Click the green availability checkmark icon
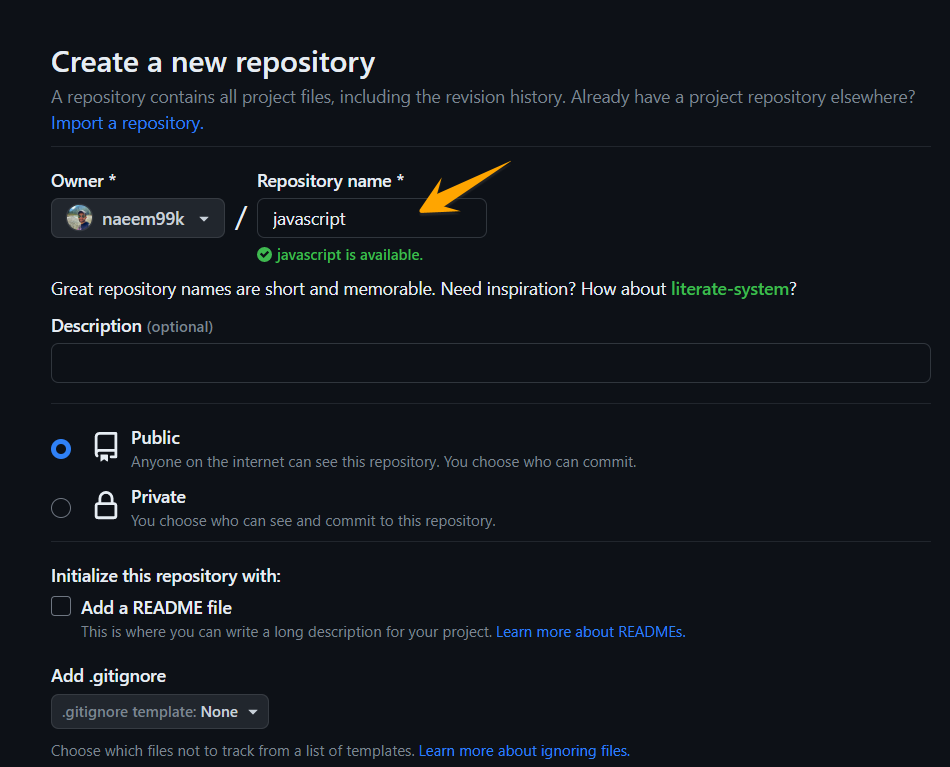Image resolution: width=950 pixels, height=767 pixels. pos(264,254)
